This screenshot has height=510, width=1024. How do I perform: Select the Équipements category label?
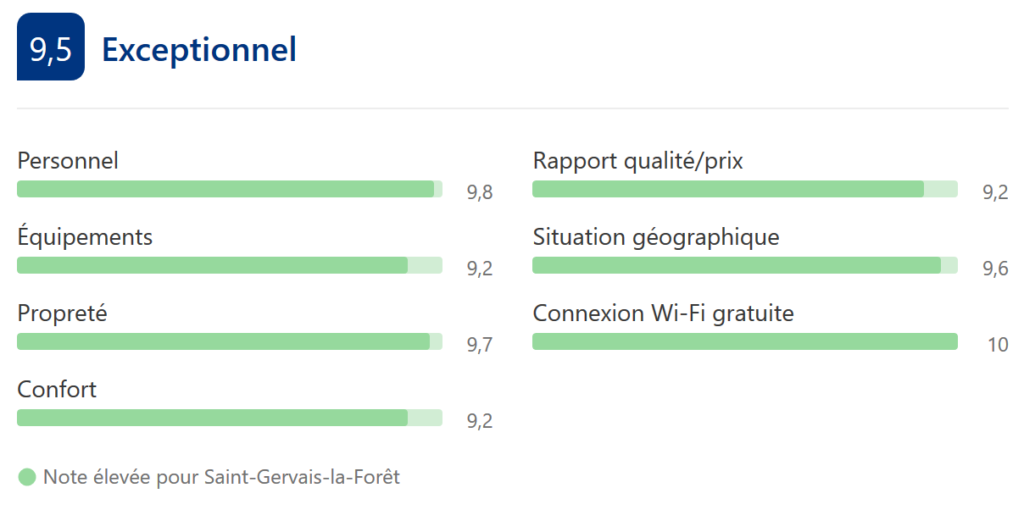85,236
